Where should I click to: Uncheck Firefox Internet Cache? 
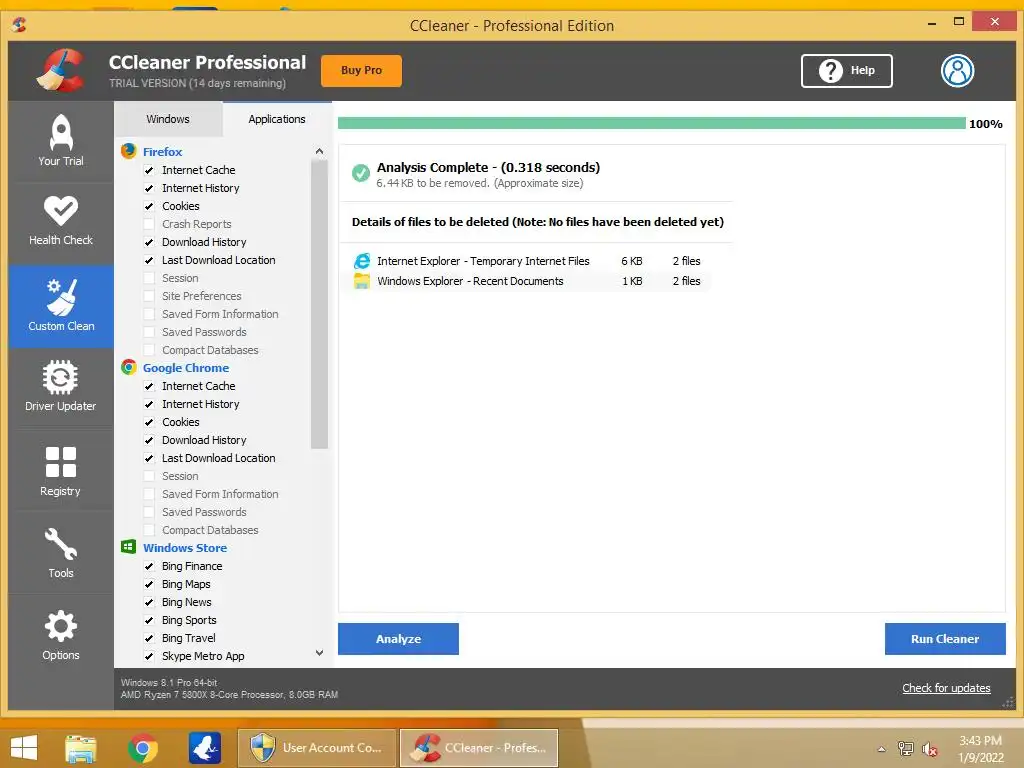(149, 170)
